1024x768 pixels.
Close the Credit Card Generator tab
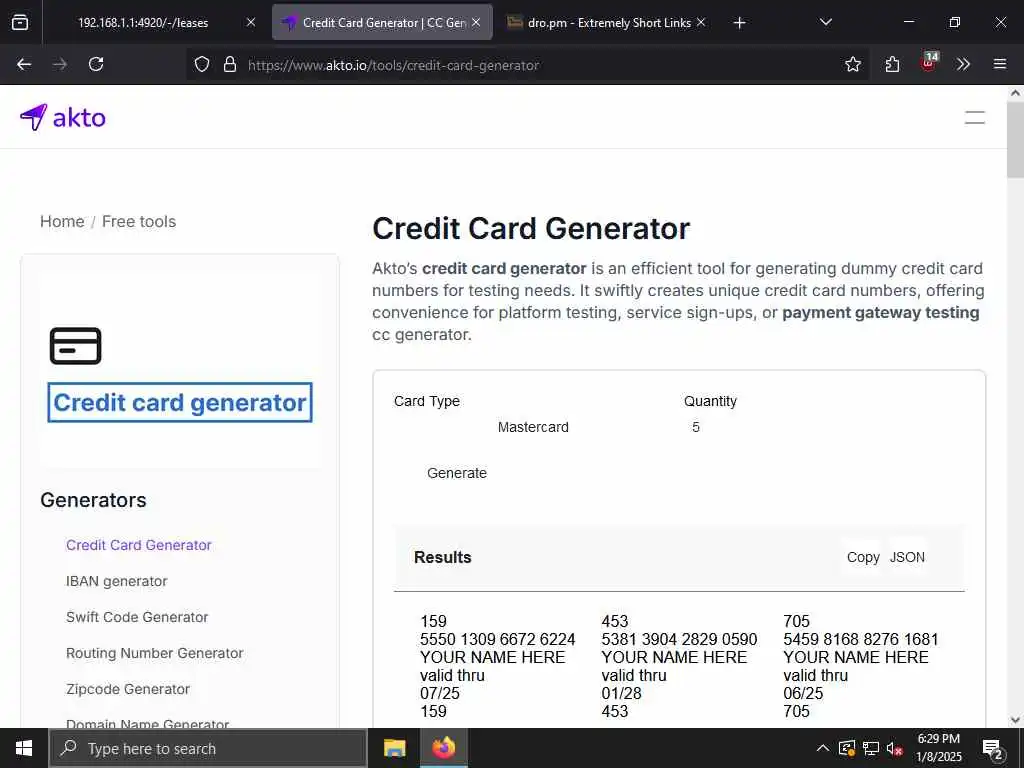tap(476, 22)
